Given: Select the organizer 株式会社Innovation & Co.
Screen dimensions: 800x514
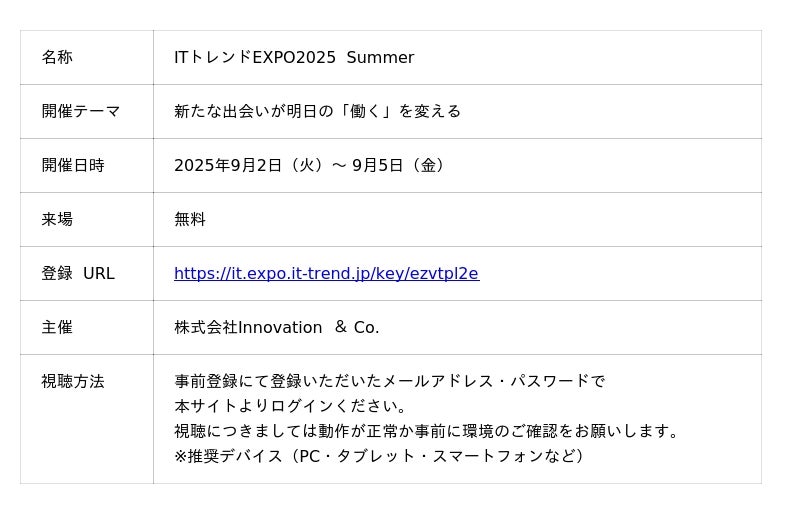Looking at the screenshot, I should pos(277,328).
